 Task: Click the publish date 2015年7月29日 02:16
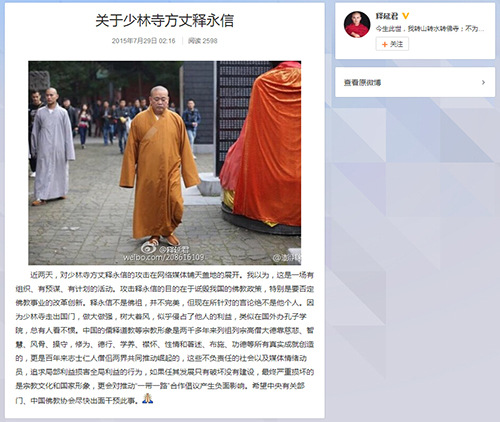coord(143,41)
